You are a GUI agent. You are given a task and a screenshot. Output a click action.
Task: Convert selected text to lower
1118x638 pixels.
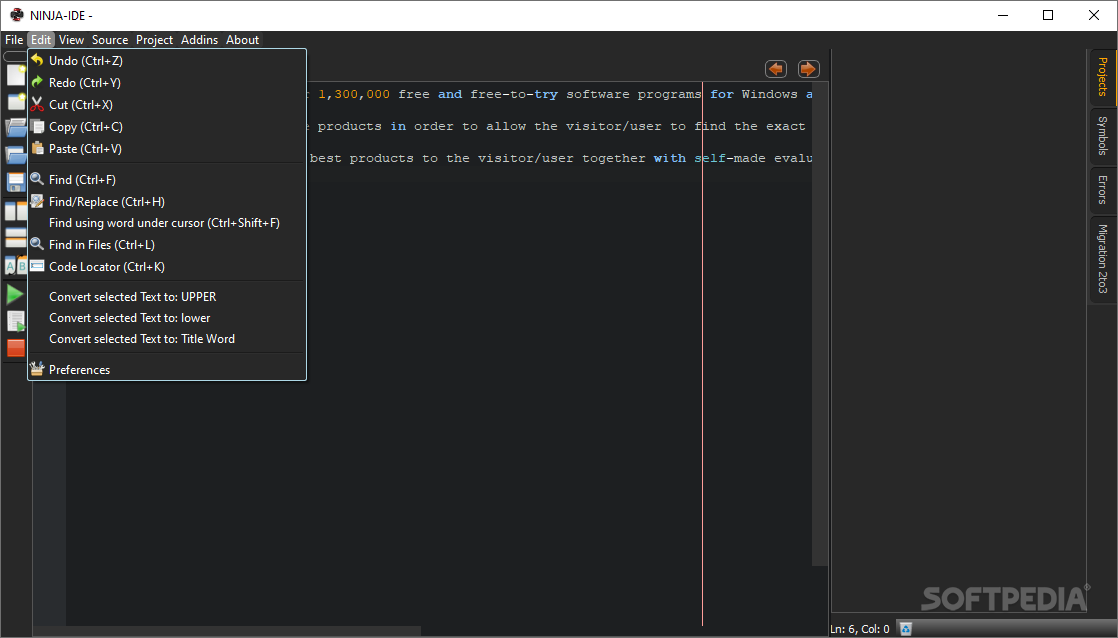[x=167, y=318]
